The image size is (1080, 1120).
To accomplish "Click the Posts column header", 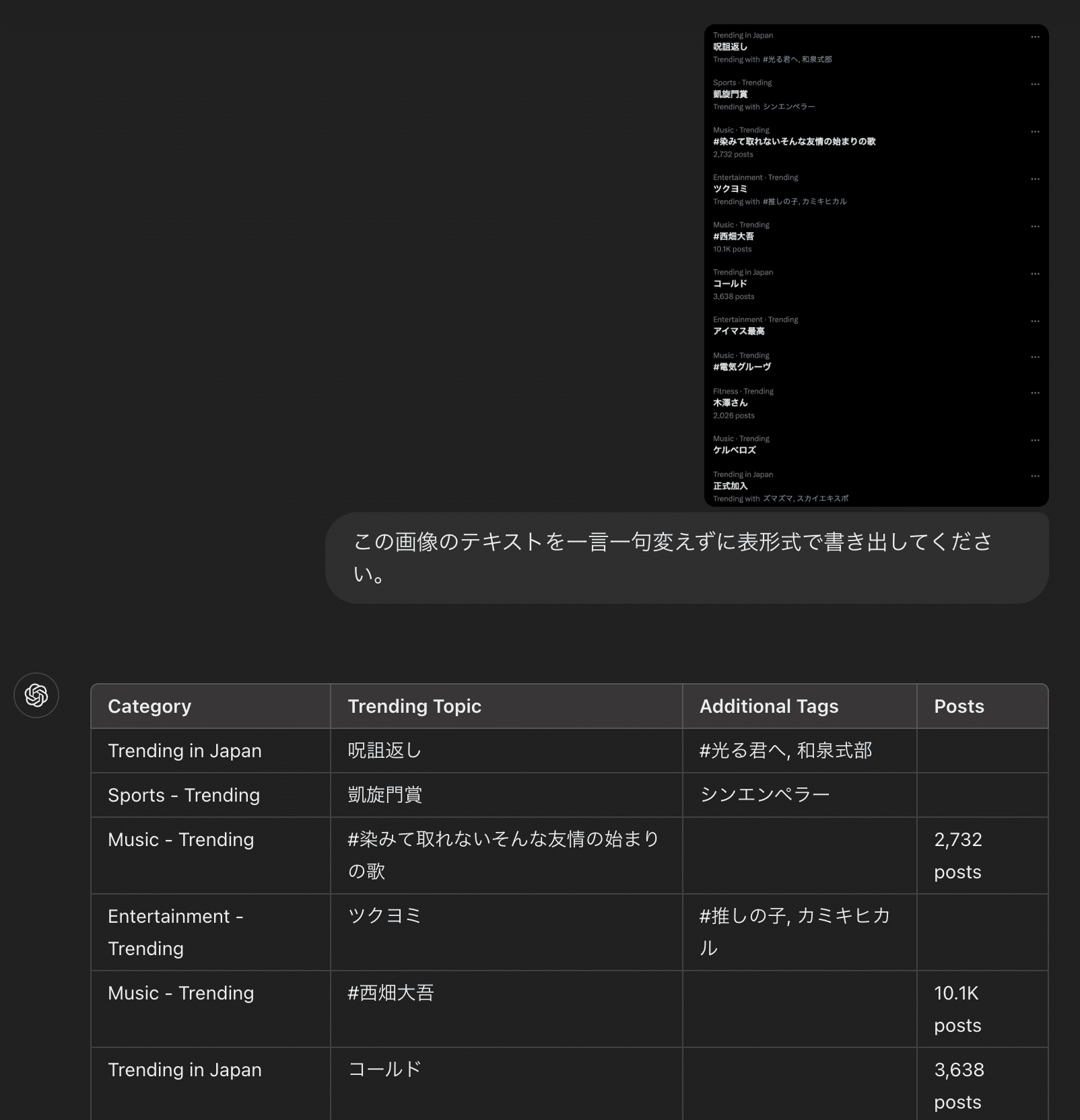I will [x=959, y=706].
